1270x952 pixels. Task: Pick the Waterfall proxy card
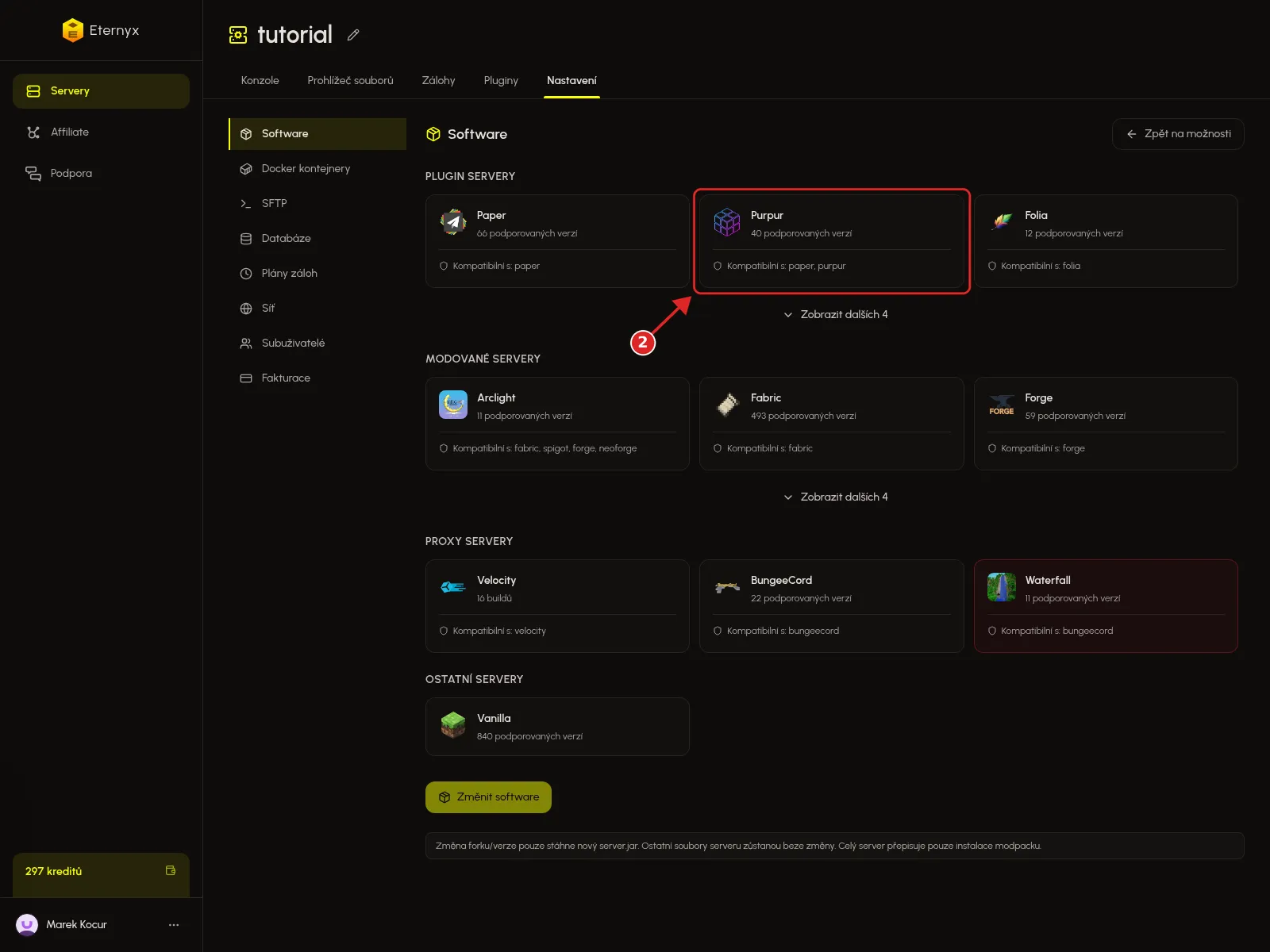point(1106,606)
